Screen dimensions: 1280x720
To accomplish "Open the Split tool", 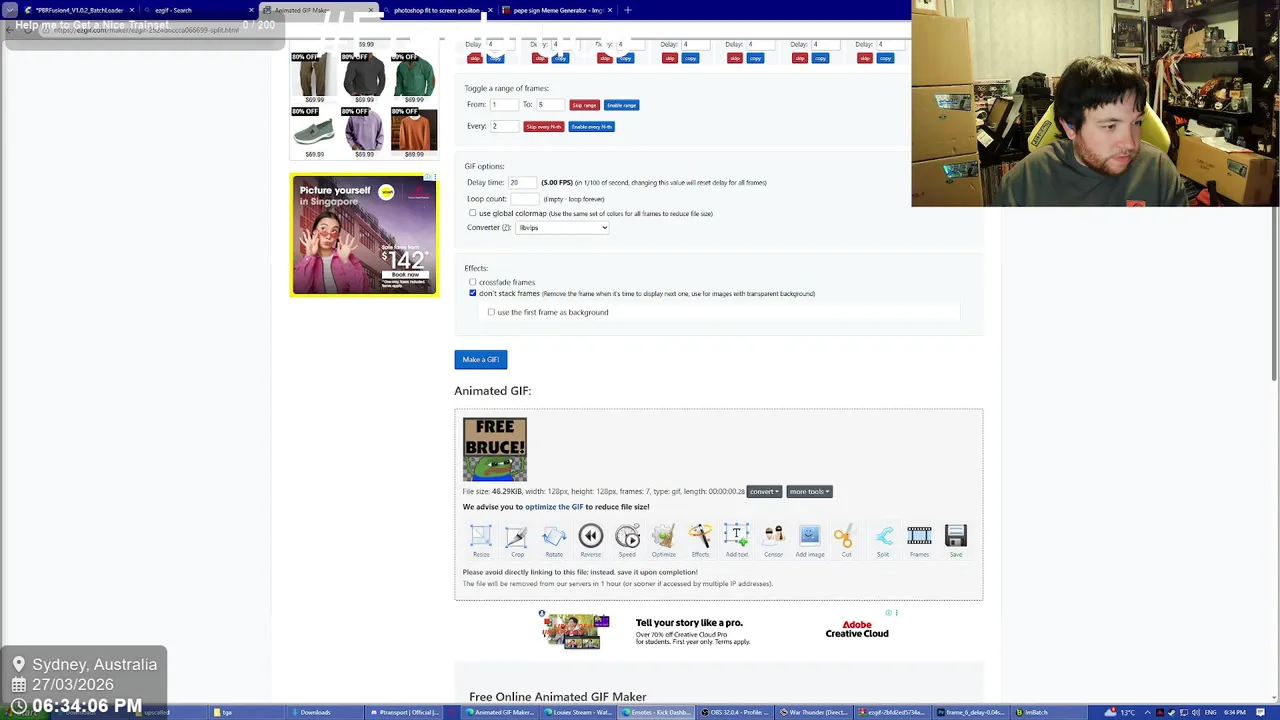I will pos(883,541).
